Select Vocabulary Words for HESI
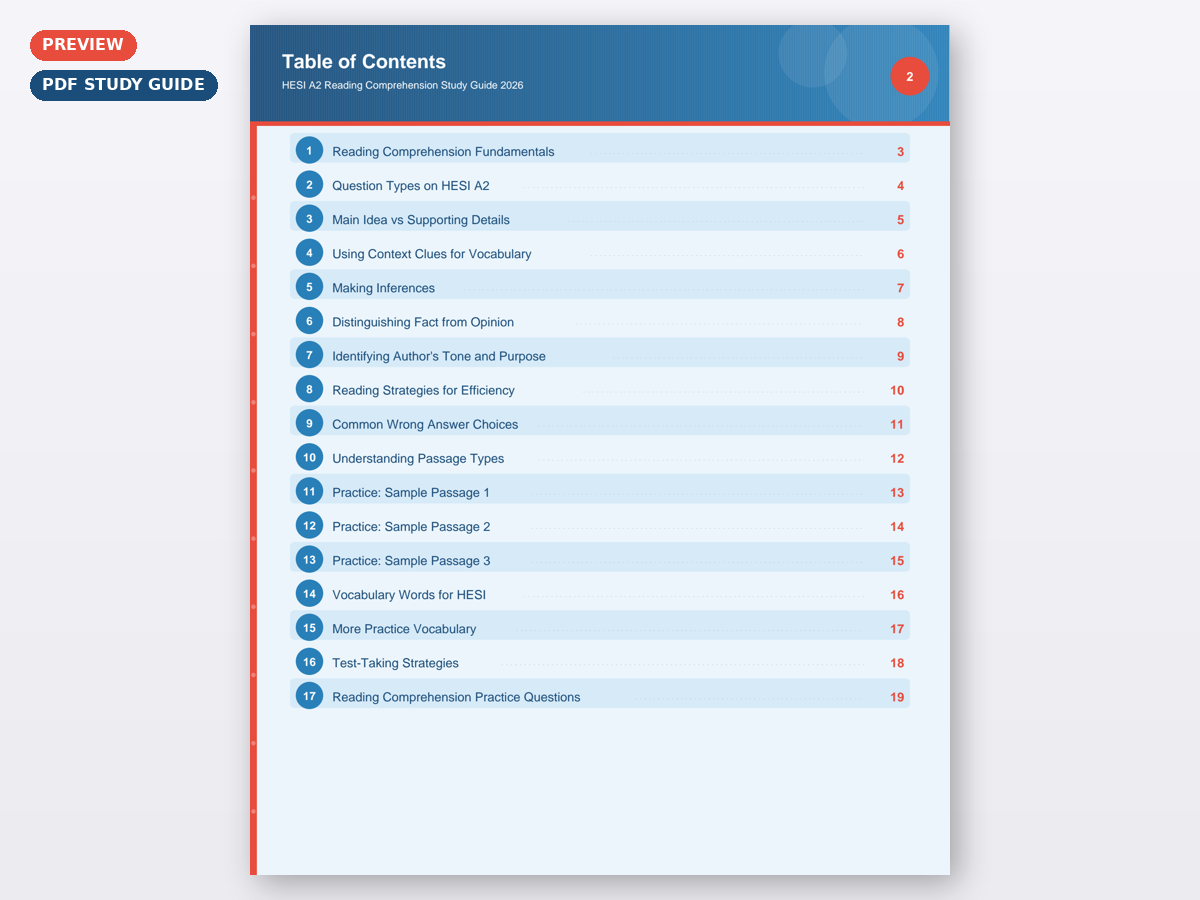 [408, 595]
